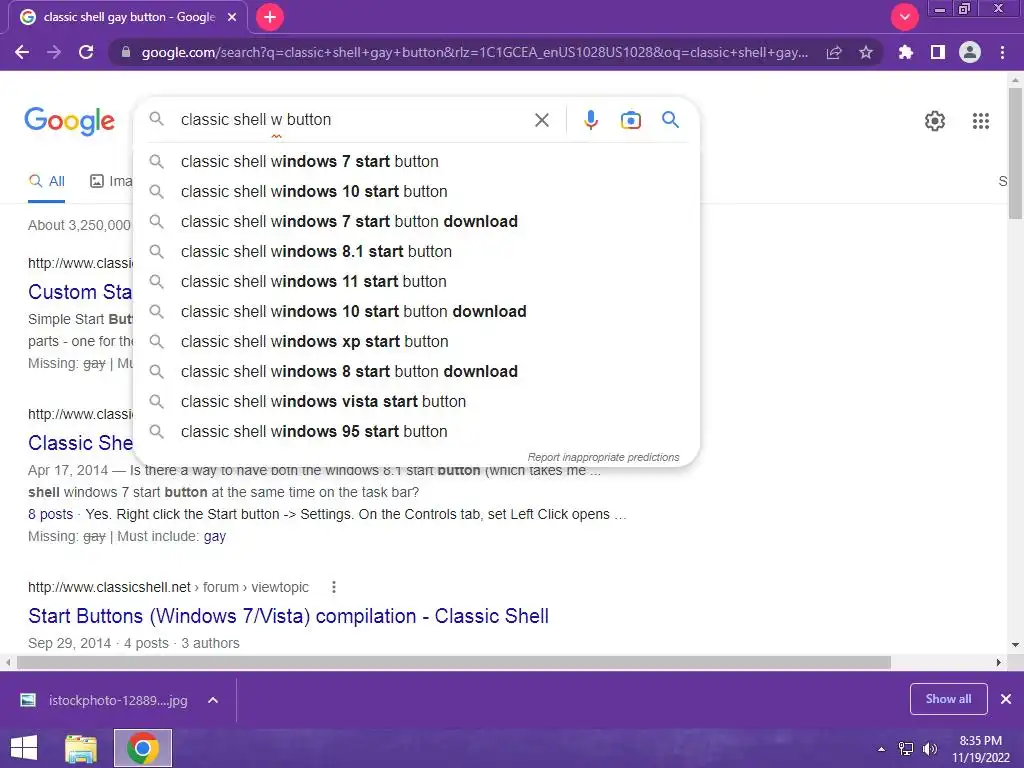Click the red tab search dropdown button

(x=904, y=17)
